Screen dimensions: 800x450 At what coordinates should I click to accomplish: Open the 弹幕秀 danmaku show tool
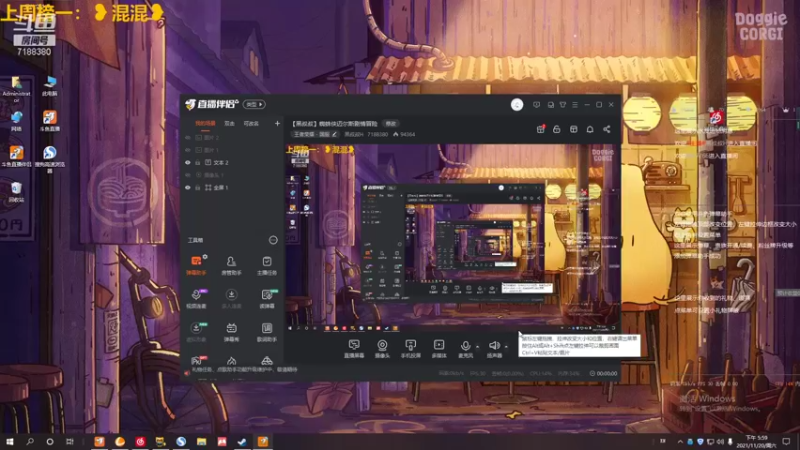tap(231, 332)
